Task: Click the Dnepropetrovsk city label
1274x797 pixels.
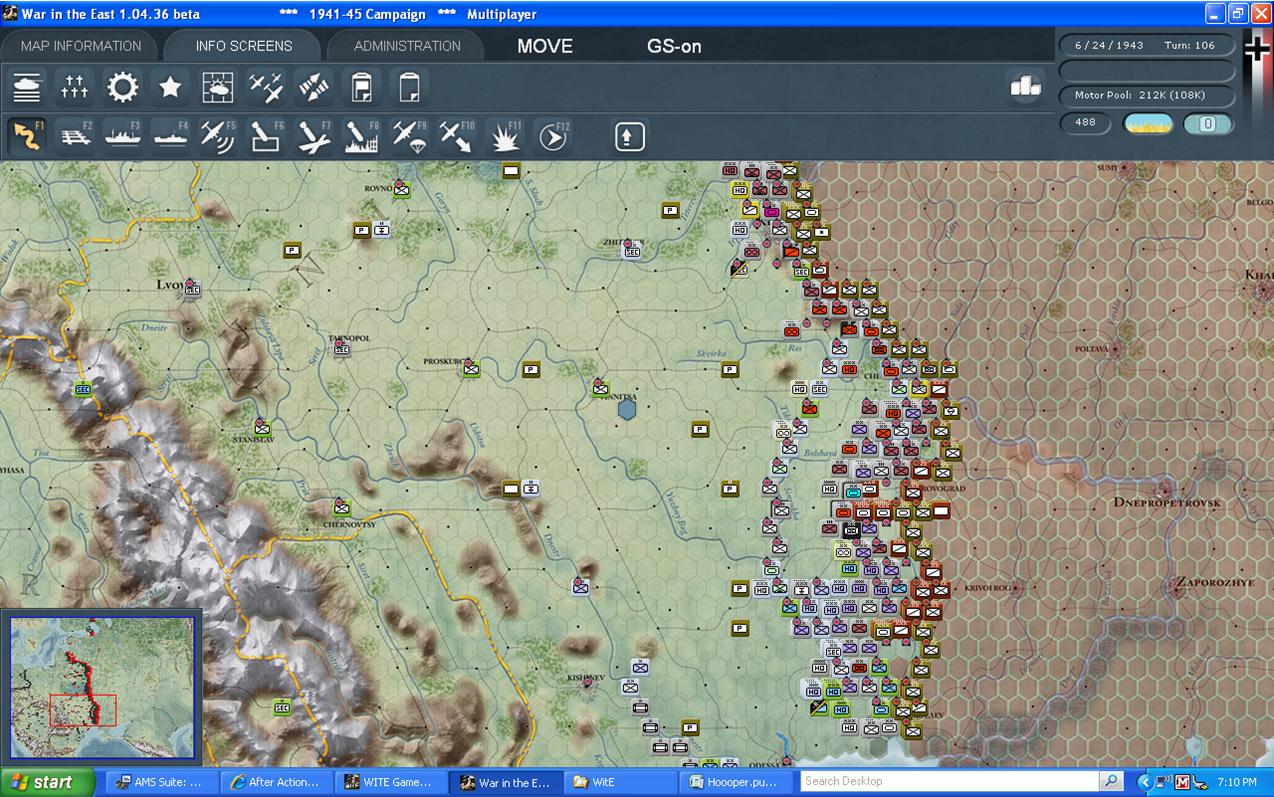Action: click(1168, 501)
